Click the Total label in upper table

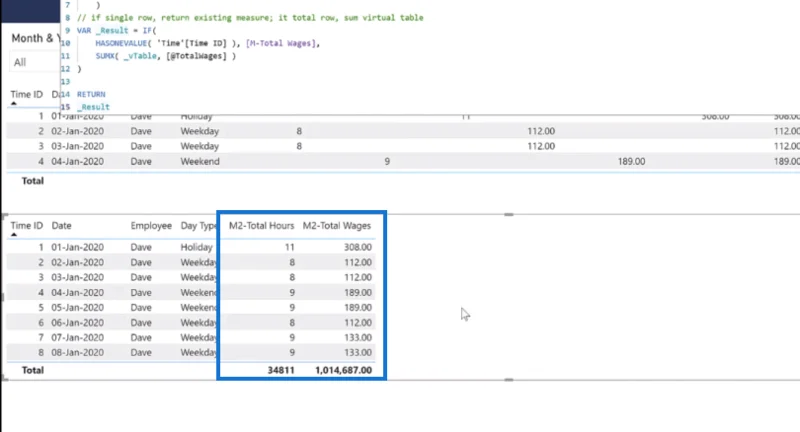click(x=33, y=181)
